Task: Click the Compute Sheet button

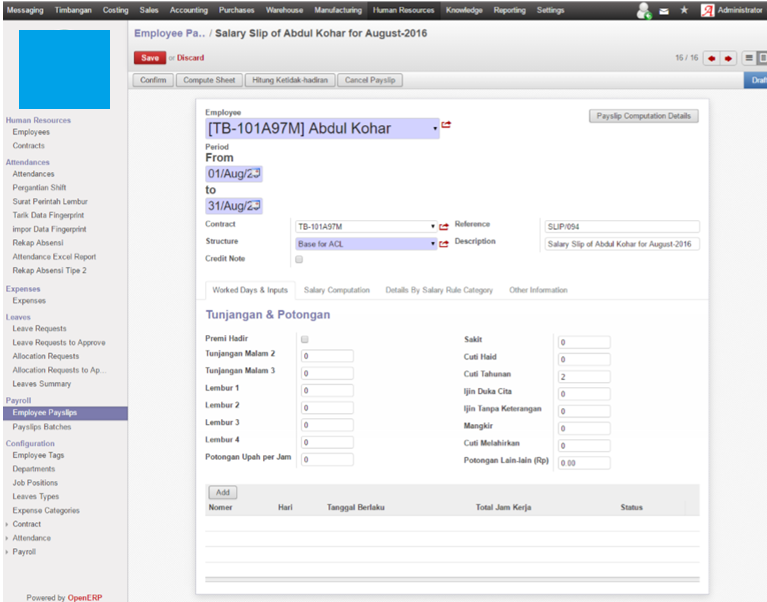Action: tap(205, 80)
